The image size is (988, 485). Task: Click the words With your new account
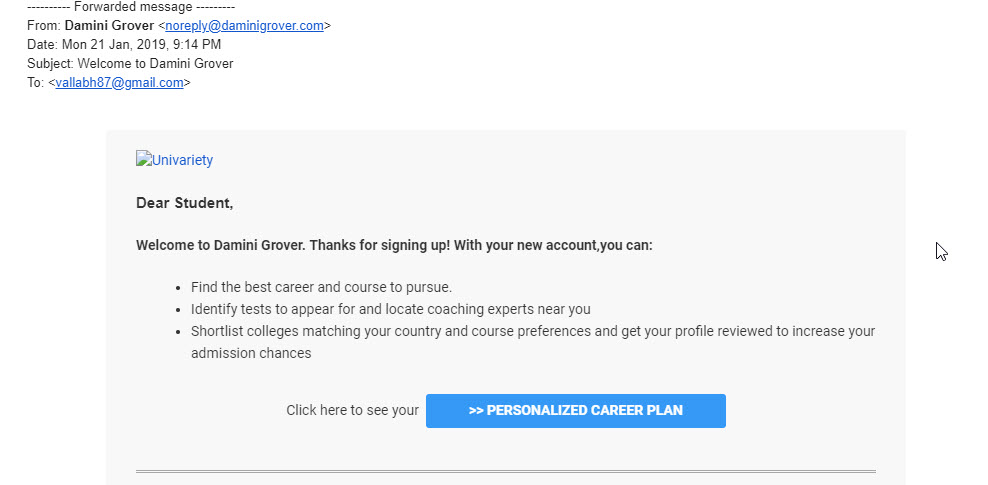526,245
